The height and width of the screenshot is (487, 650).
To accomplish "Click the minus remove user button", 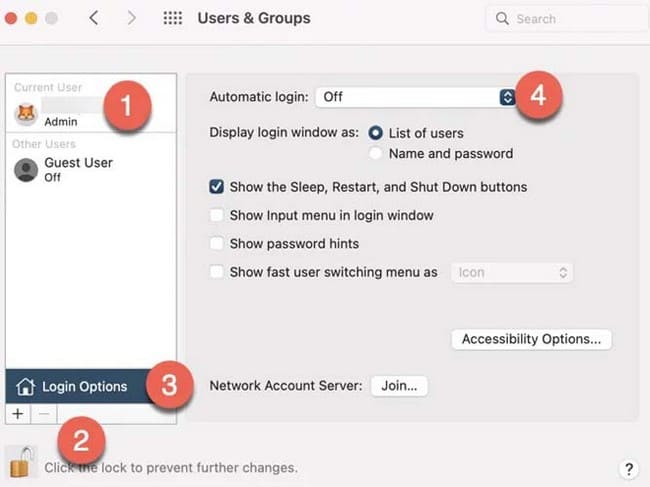I will pos(44,414).
